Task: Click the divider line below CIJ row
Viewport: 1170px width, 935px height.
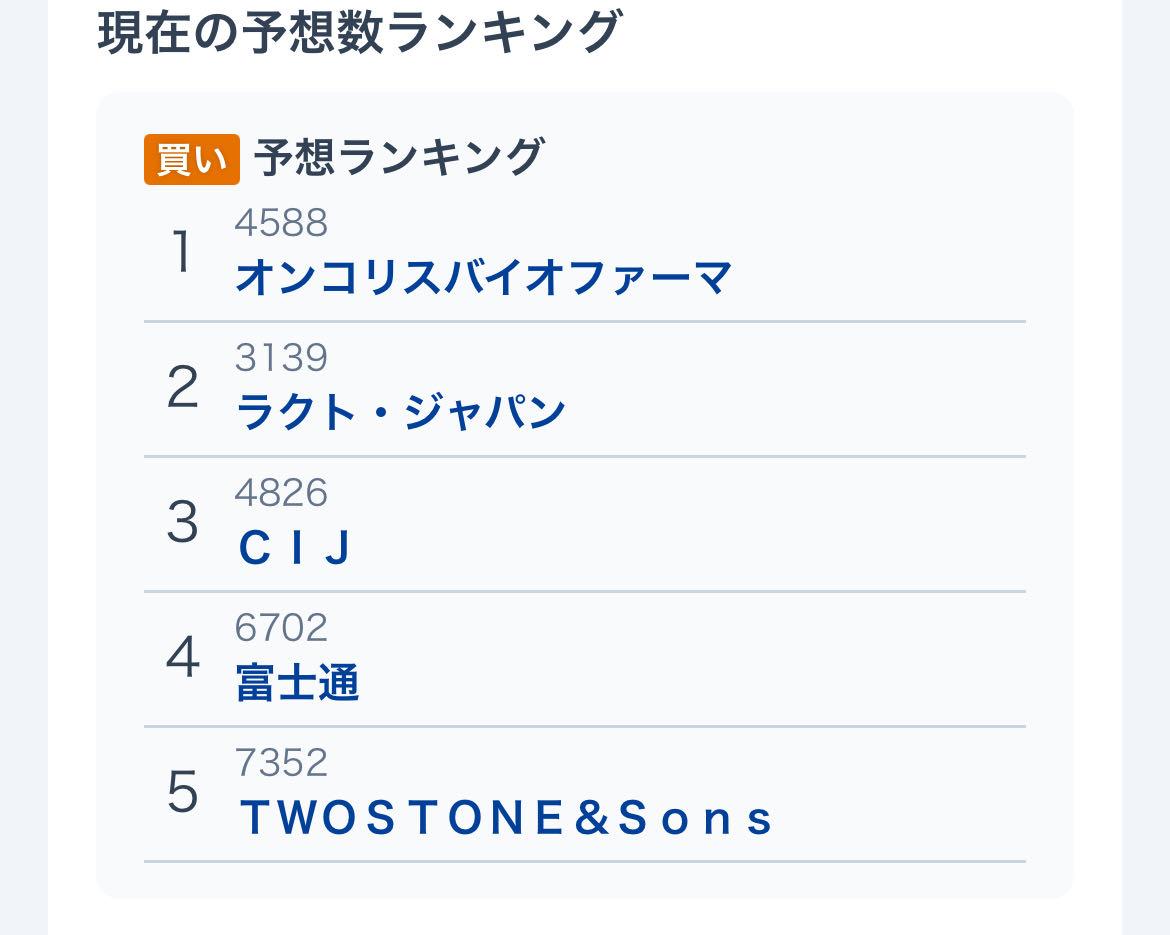Action: pos(584,591)
